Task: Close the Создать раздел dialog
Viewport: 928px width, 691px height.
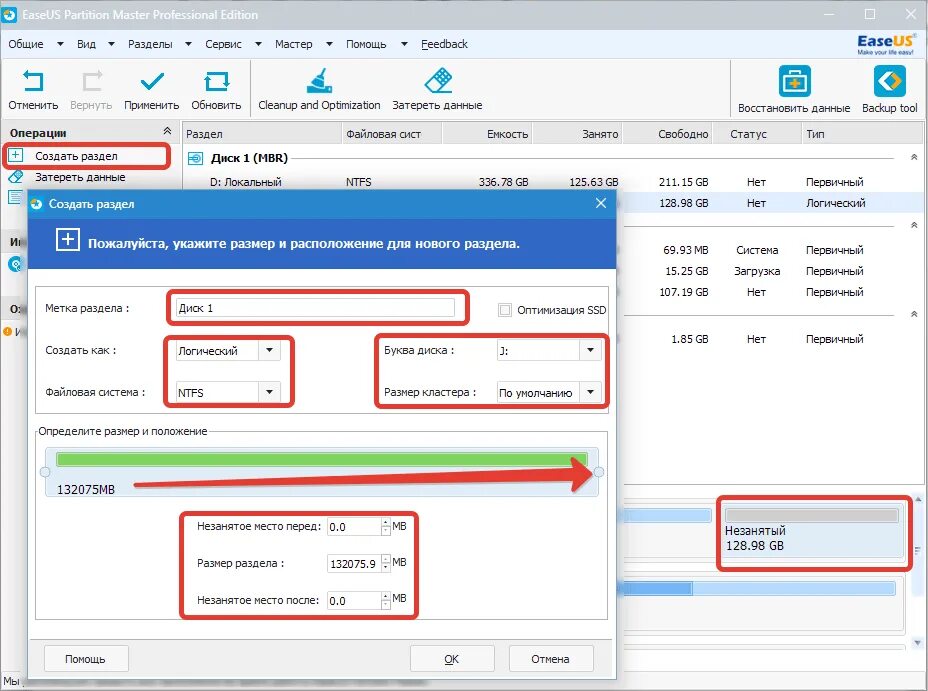Action: (601, 204)
